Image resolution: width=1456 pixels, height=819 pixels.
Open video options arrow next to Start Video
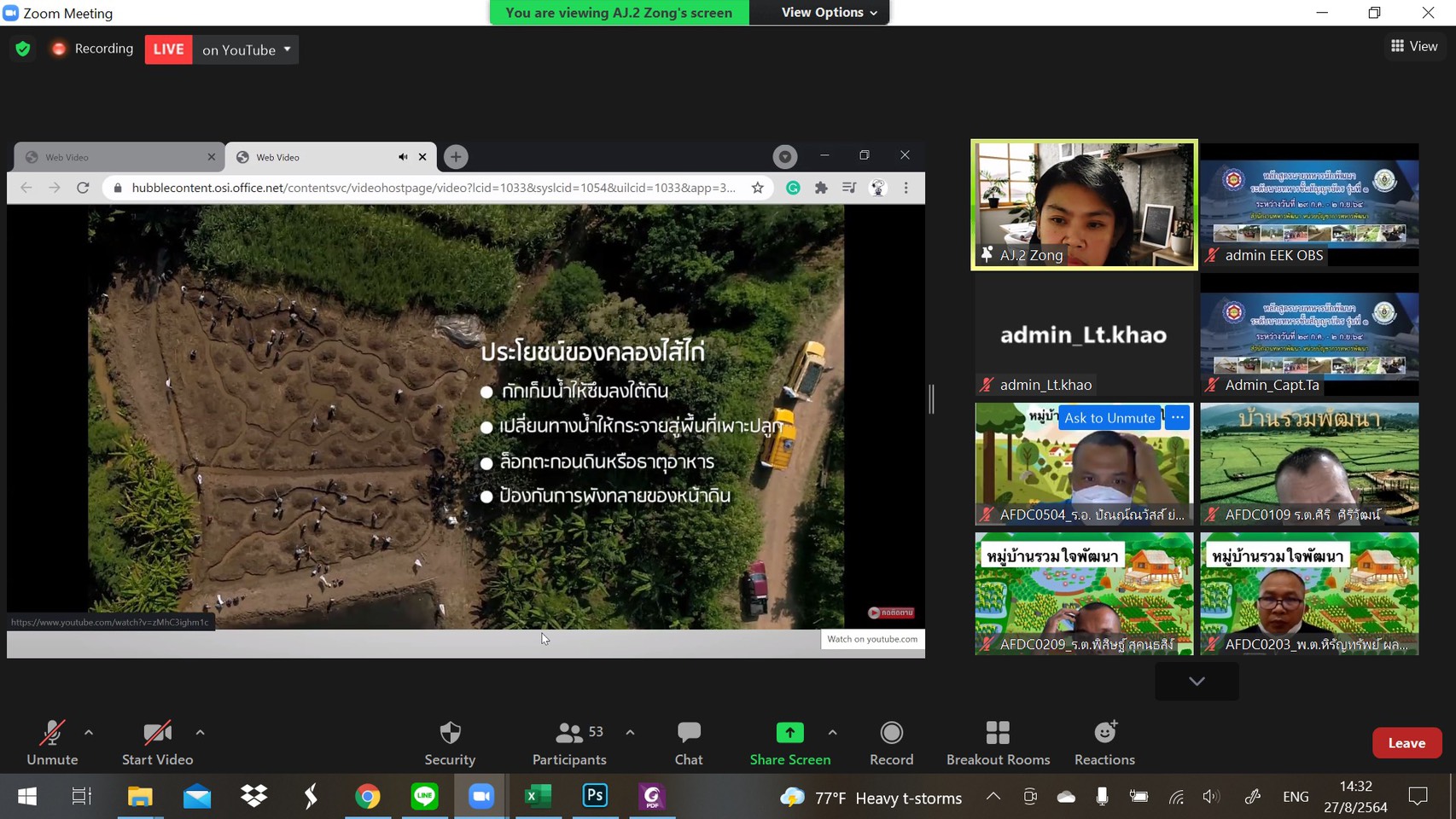200,732
